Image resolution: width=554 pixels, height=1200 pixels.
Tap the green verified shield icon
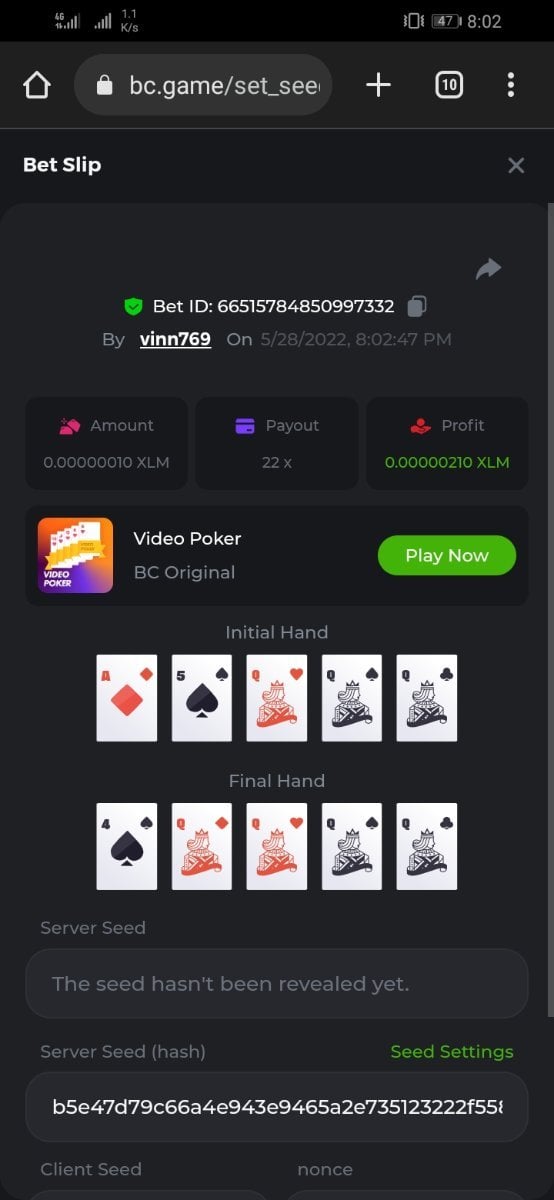133,306
